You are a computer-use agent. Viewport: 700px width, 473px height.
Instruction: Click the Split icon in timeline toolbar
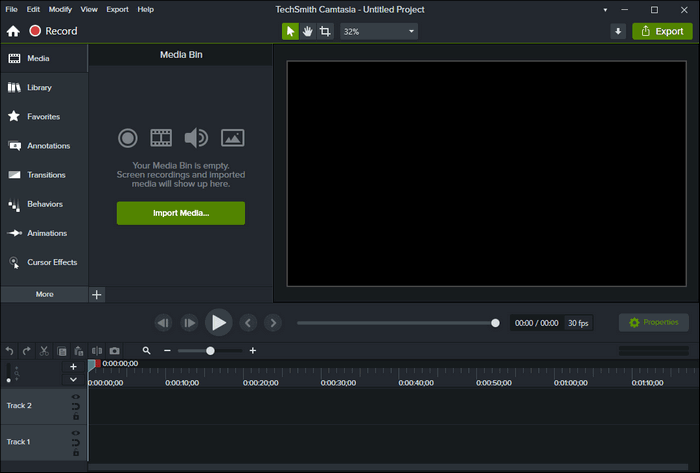coord(97,351)
